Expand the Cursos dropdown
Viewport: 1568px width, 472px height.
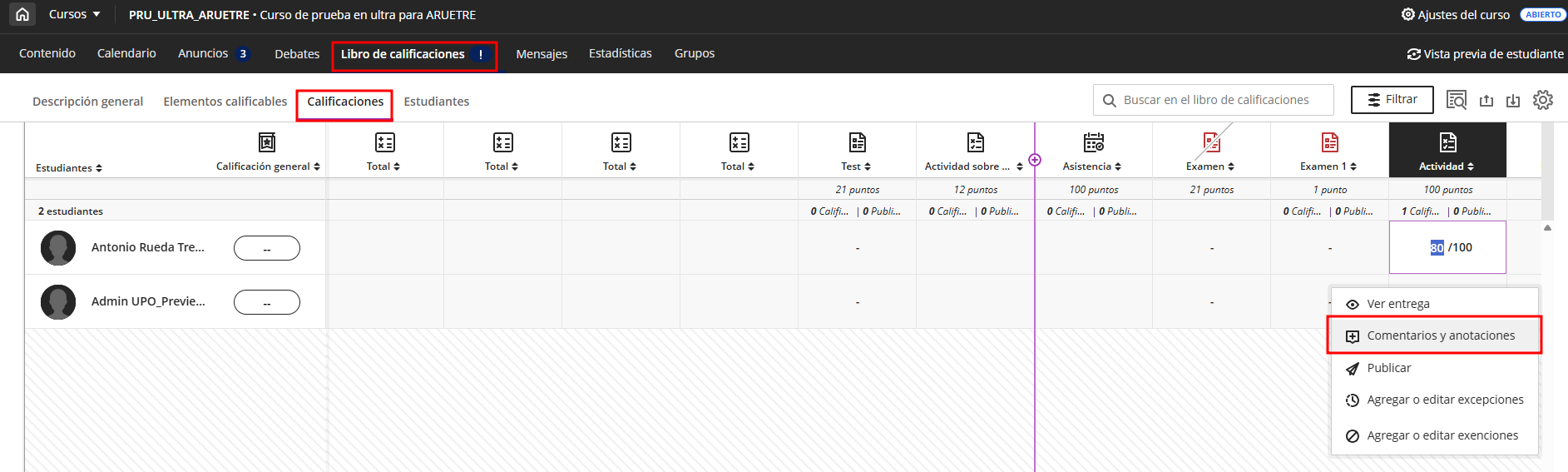pyautogui.click(x=74, y=14)
